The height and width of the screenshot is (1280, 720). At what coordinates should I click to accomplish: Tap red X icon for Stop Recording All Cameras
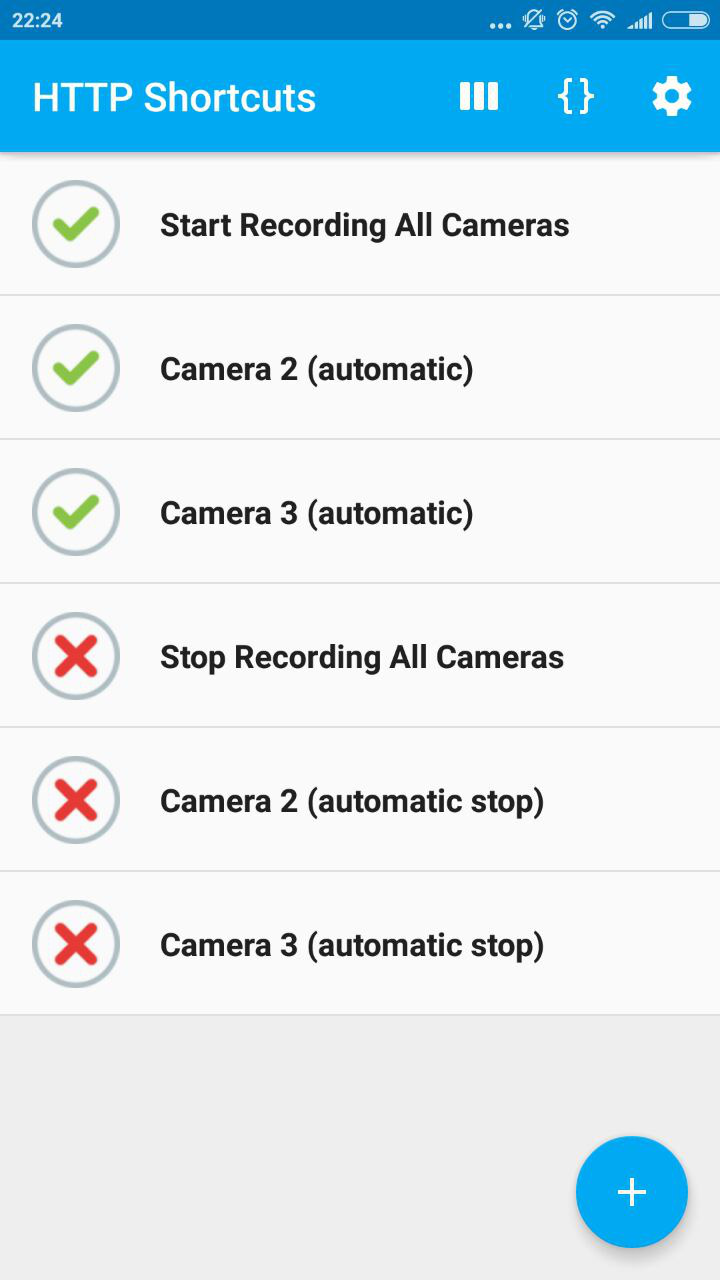(76, 656)
